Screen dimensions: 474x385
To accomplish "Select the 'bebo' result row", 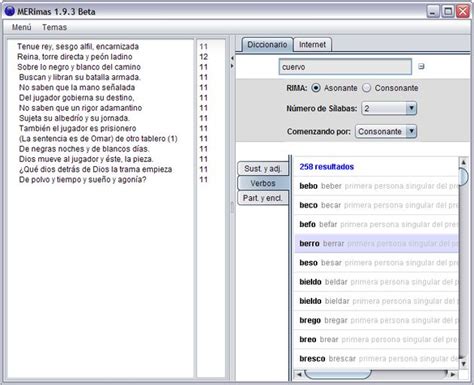I will pos(376,186).
